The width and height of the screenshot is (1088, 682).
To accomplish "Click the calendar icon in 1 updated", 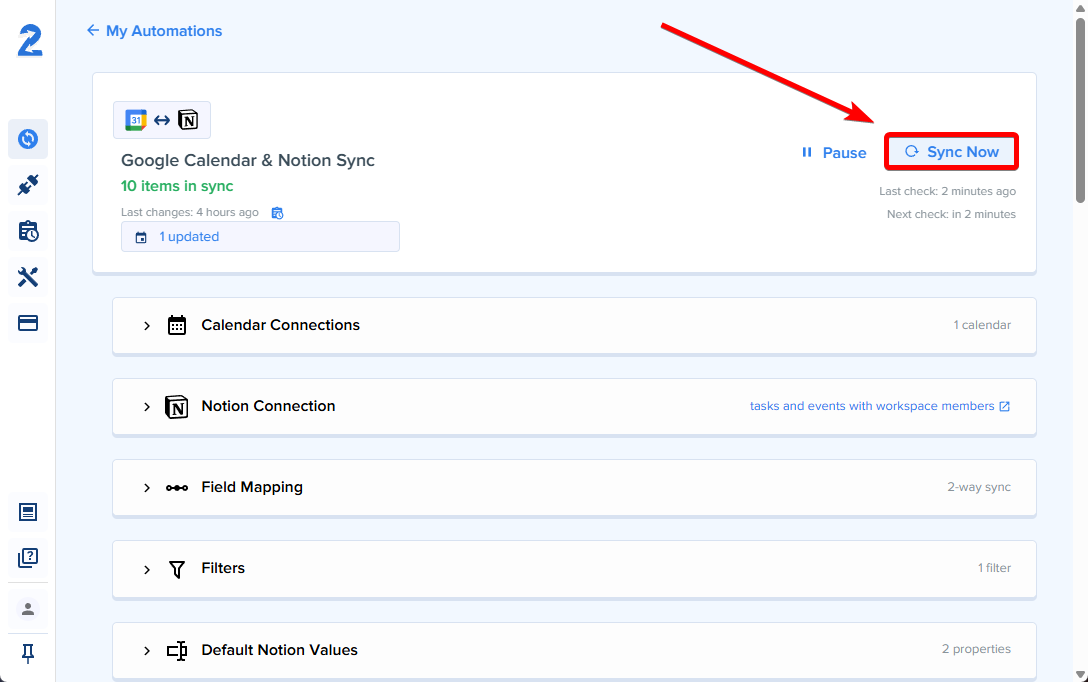I will pyautogui.click(x=141, y=237).
